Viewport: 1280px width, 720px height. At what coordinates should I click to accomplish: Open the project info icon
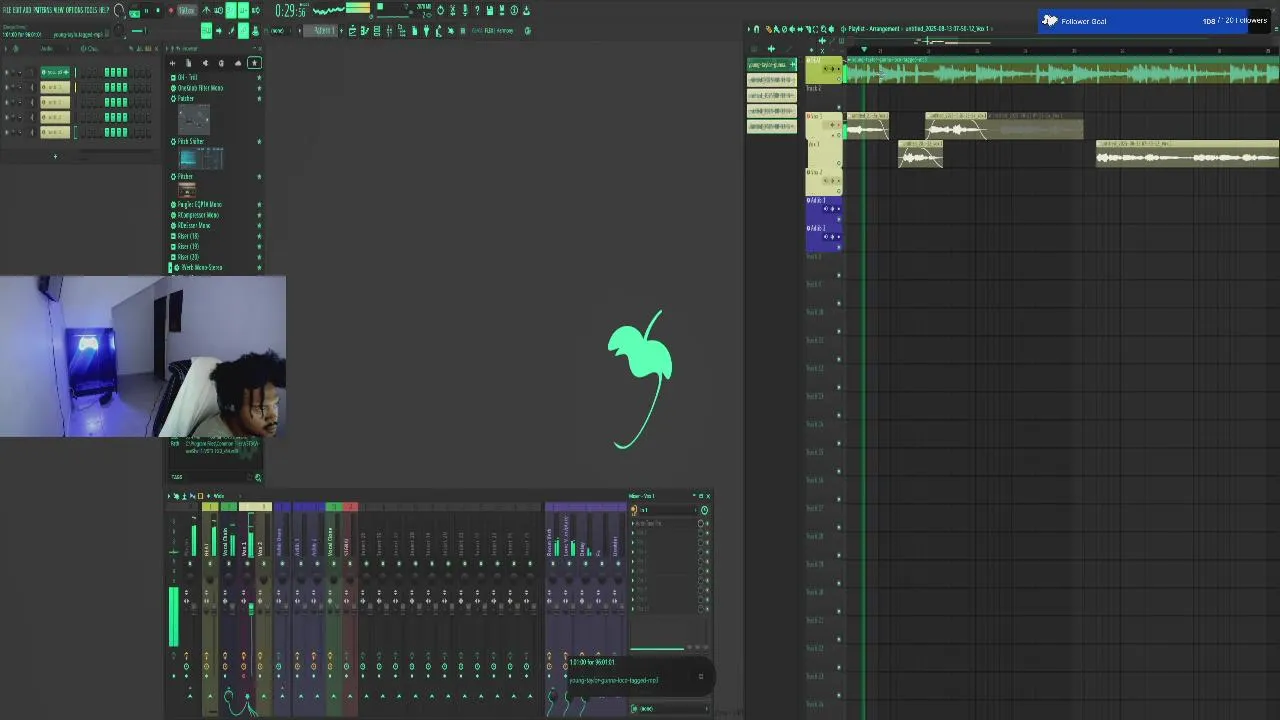514,10
